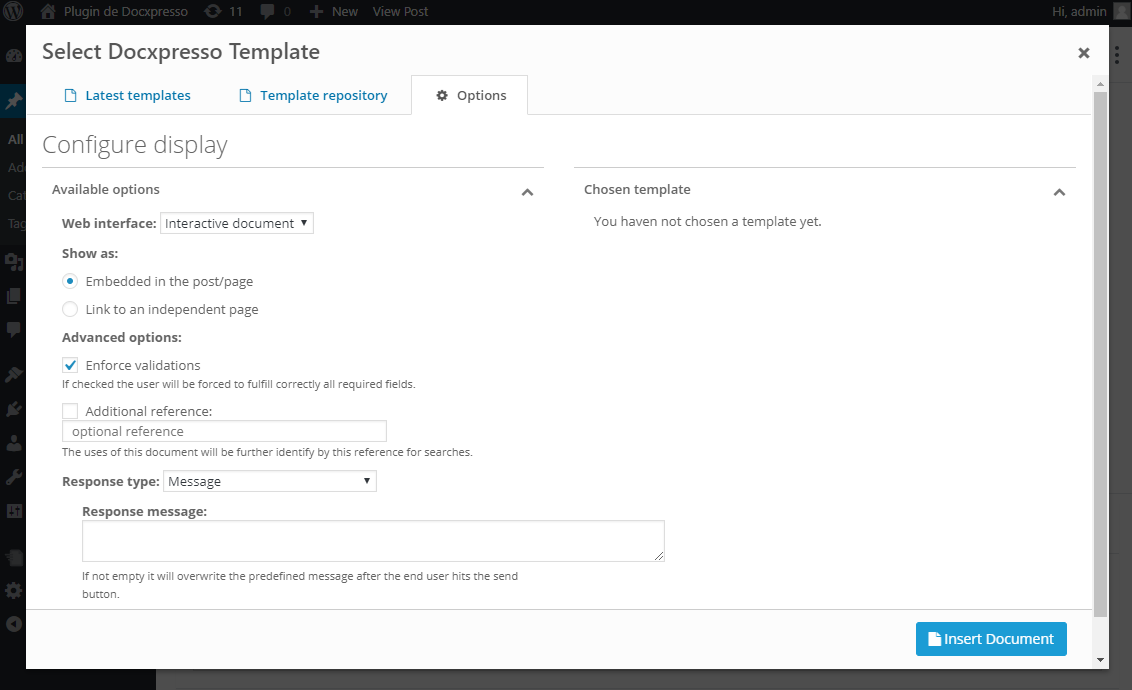This screenshot has height=690, width=1132.
Task: Open the Posts pin icon in sidebar
Action: [14, 101]
